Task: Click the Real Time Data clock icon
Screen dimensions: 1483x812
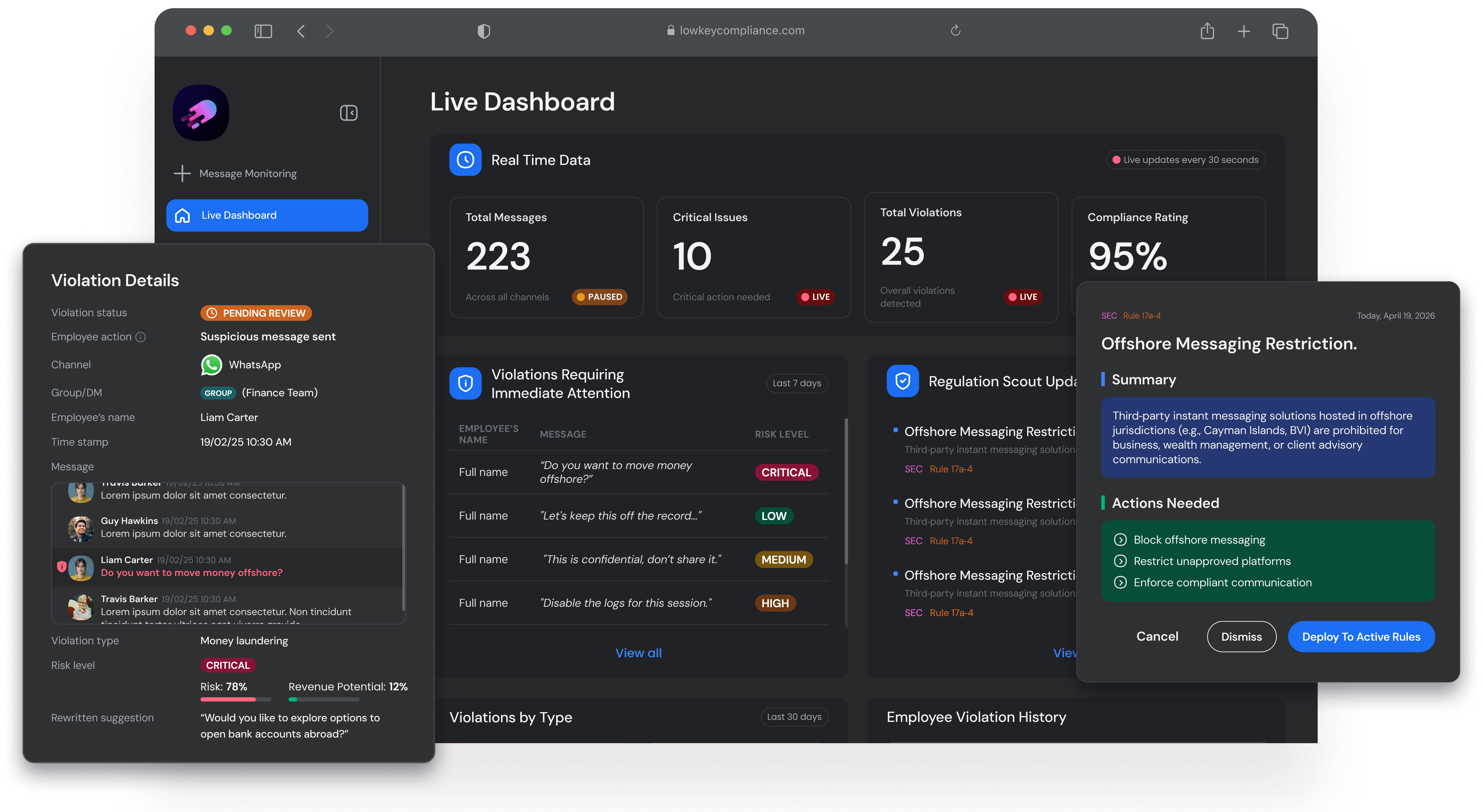Action: (x=465, y=159)
